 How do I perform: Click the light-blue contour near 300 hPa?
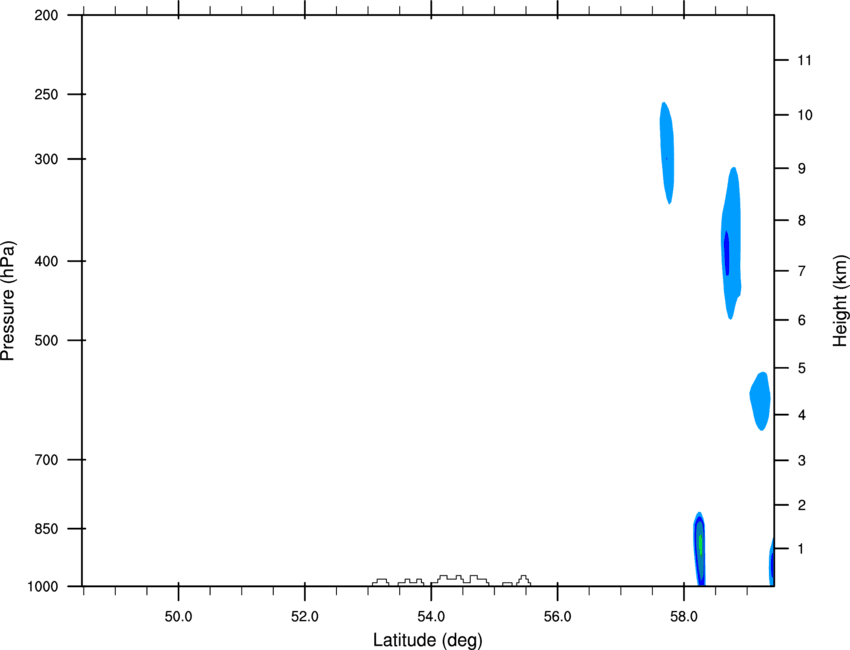pos(667,153)
